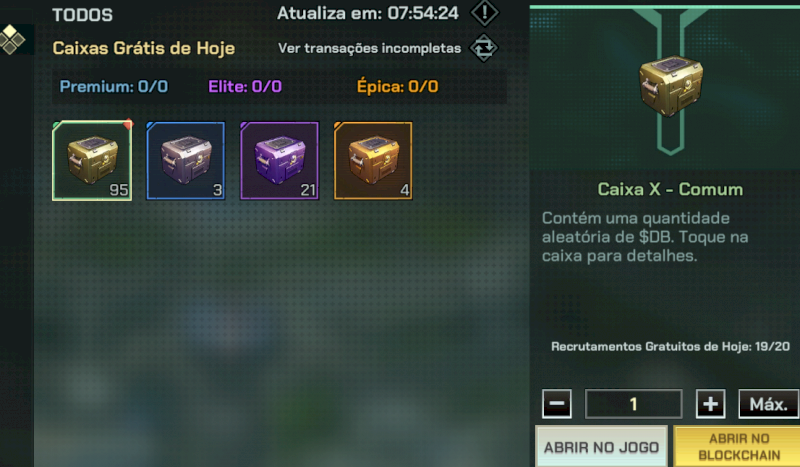
Task: Click the refresh transactions arrows icon
Action: pyautogui.click(x=484, y=48)
